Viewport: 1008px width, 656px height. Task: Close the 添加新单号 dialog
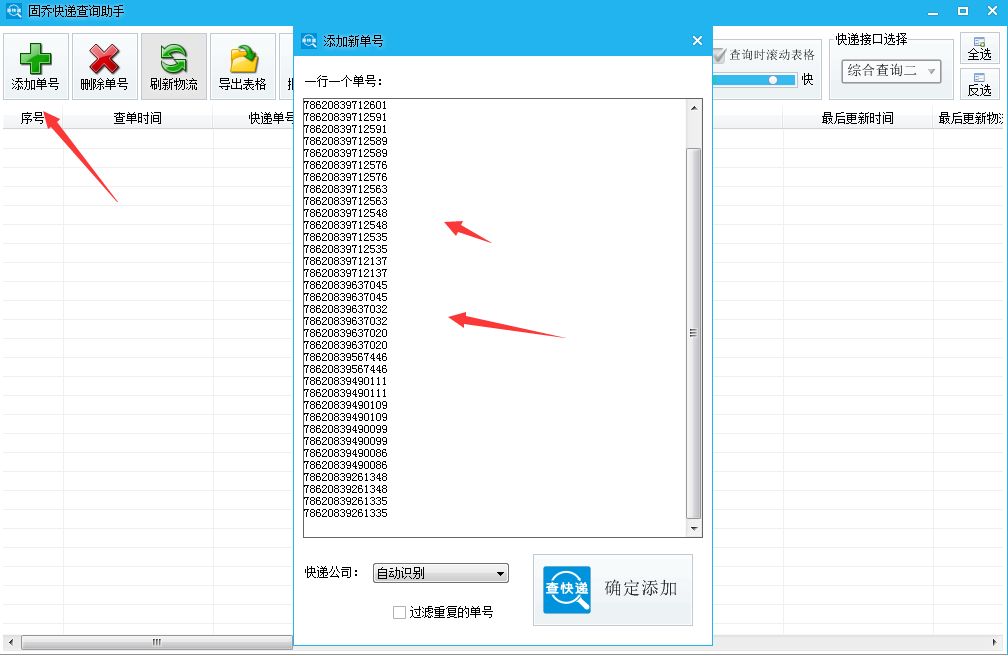(x=698, y=41)
